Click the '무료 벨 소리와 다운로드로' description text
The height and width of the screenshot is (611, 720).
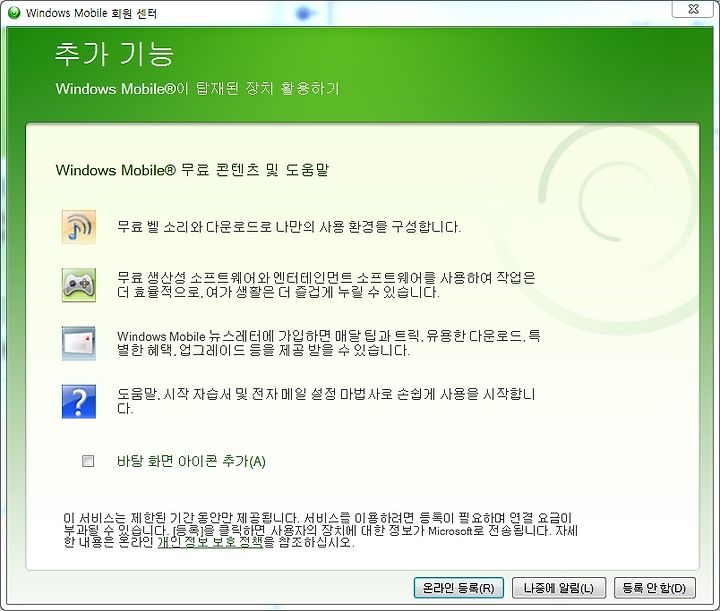click(x=289, y=227)
